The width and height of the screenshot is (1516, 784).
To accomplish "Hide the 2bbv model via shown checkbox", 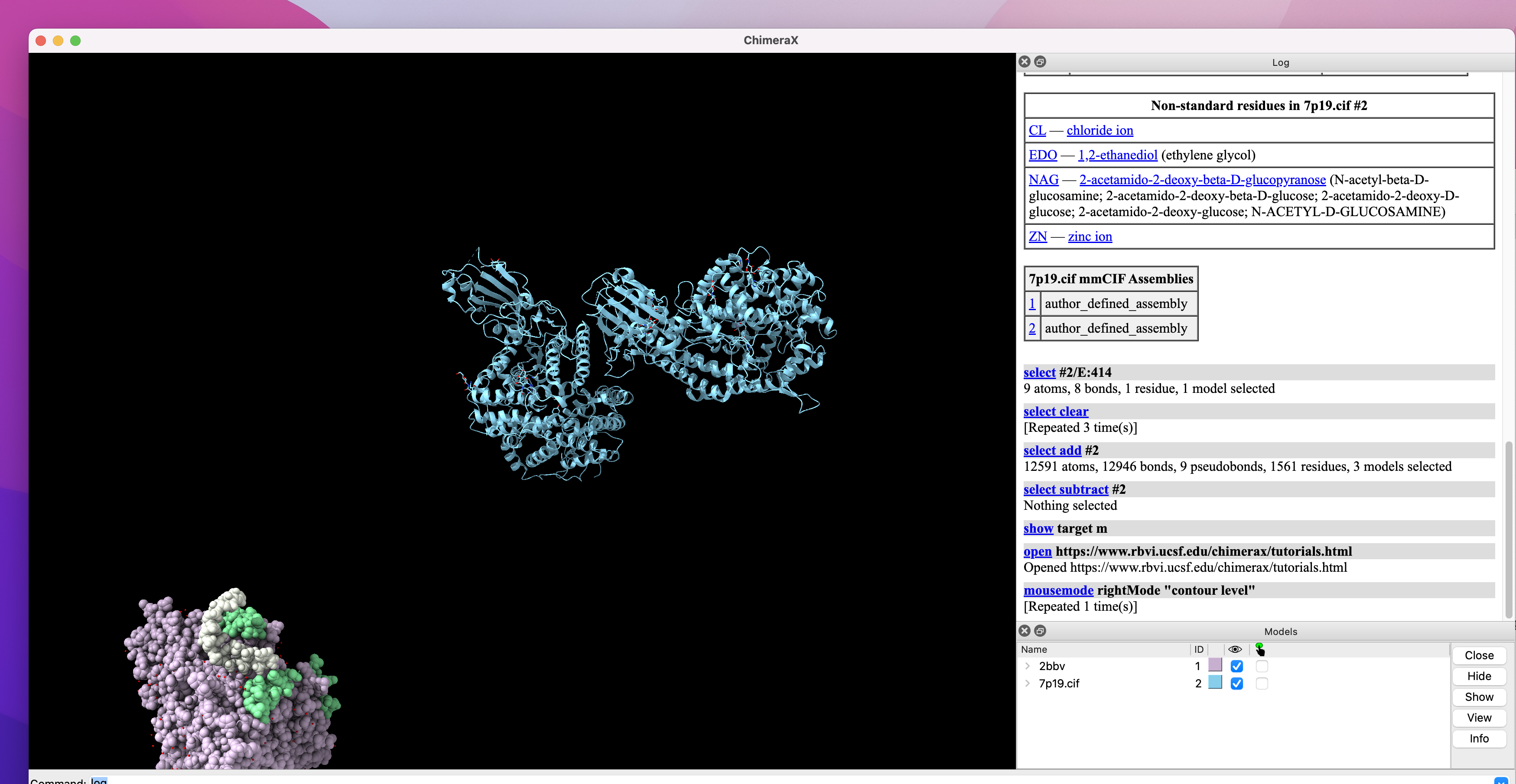I will click(x=1236, y=666).
